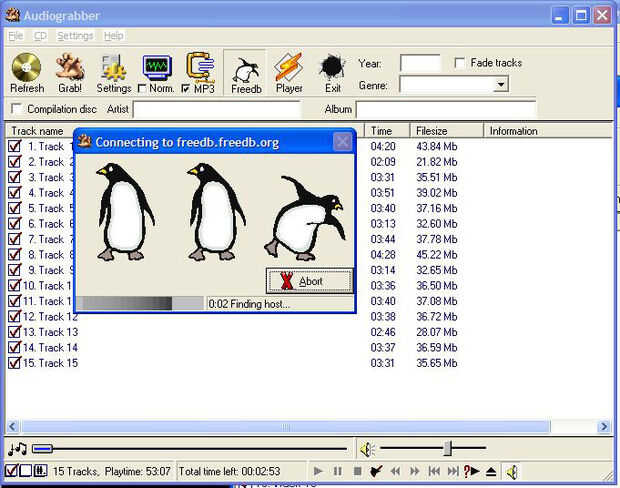Click the play button in transport controls

tap(318, 471)
